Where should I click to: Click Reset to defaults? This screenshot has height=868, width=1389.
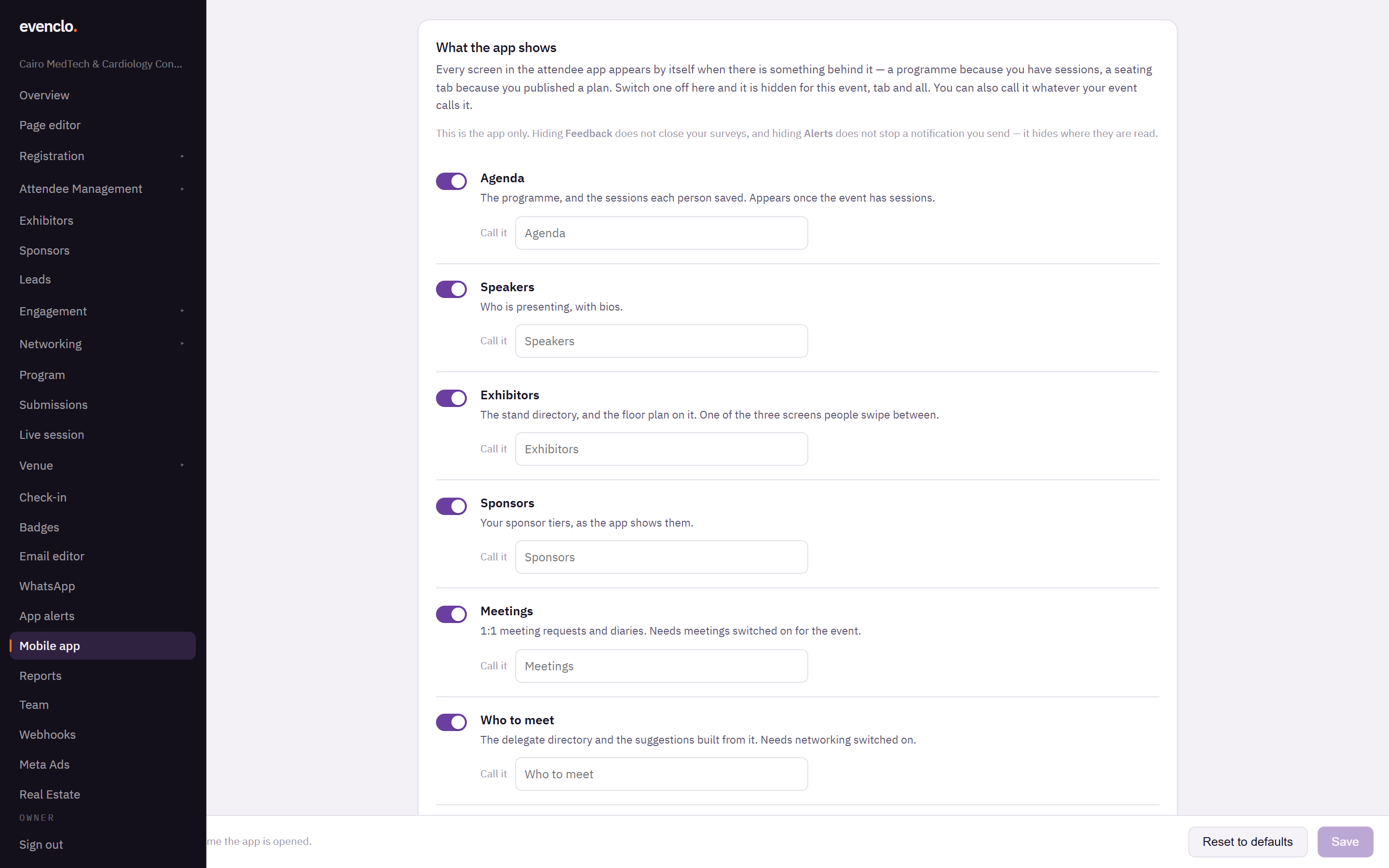(x=1248, y=841)
